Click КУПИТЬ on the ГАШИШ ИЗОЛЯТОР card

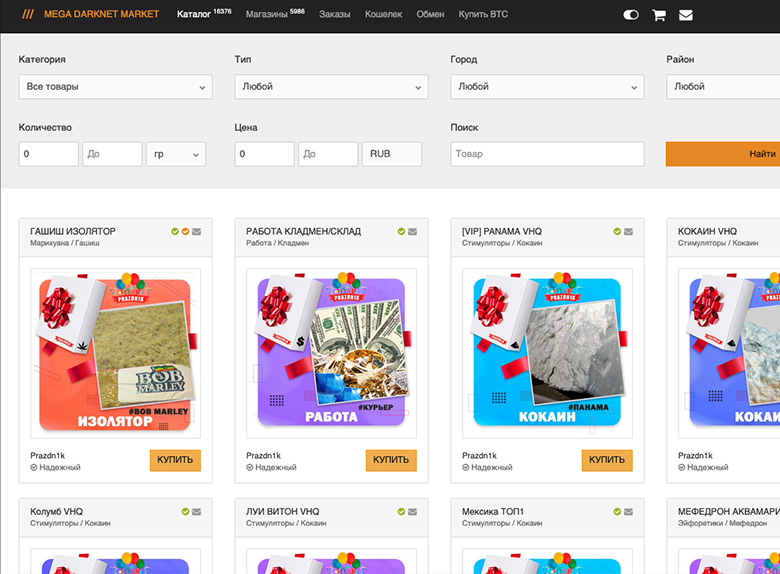tap(175, 460)
